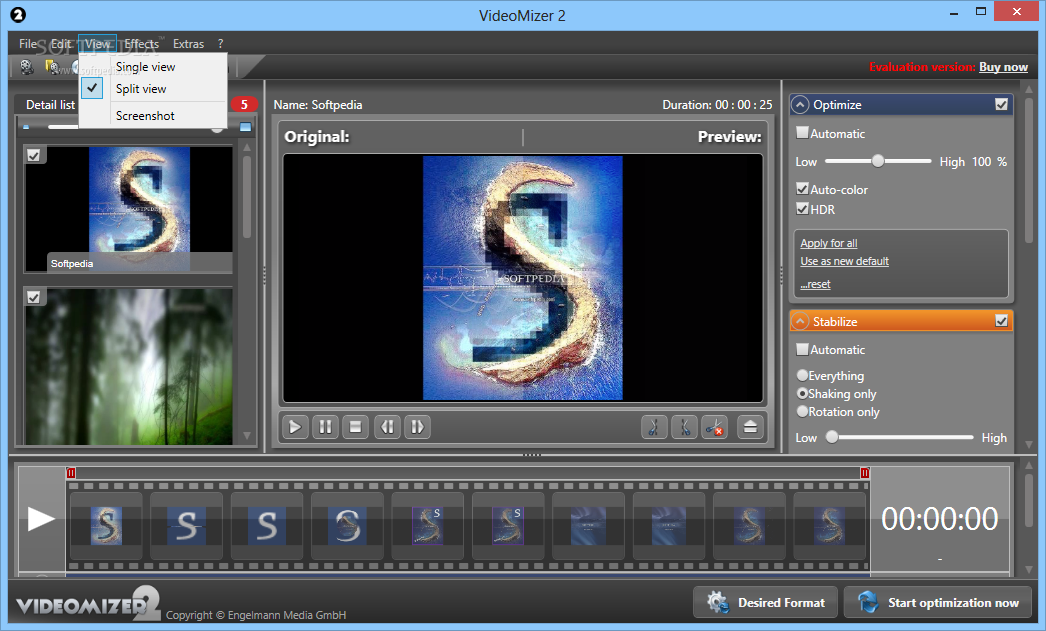
Task: Collapse the Optimize panel
Action: click(800, 105)
